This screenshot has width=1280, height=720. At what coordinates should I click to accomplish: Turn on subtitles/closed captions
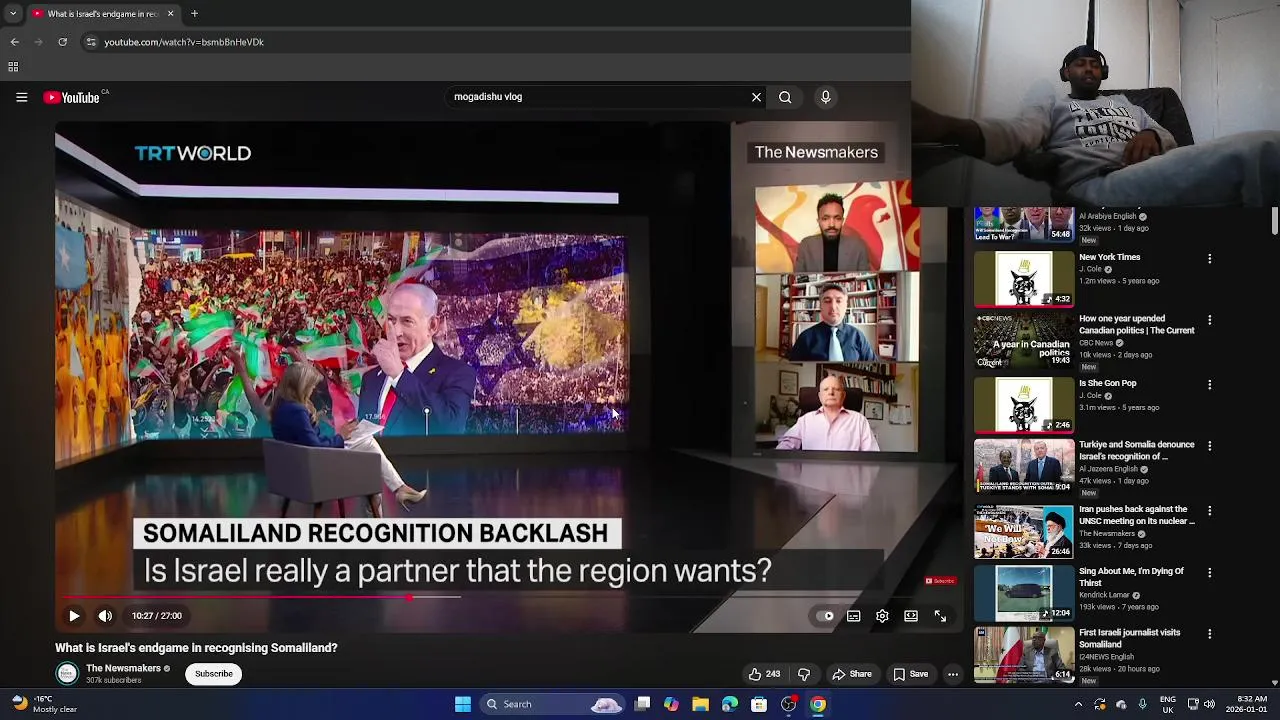[854, 616]
